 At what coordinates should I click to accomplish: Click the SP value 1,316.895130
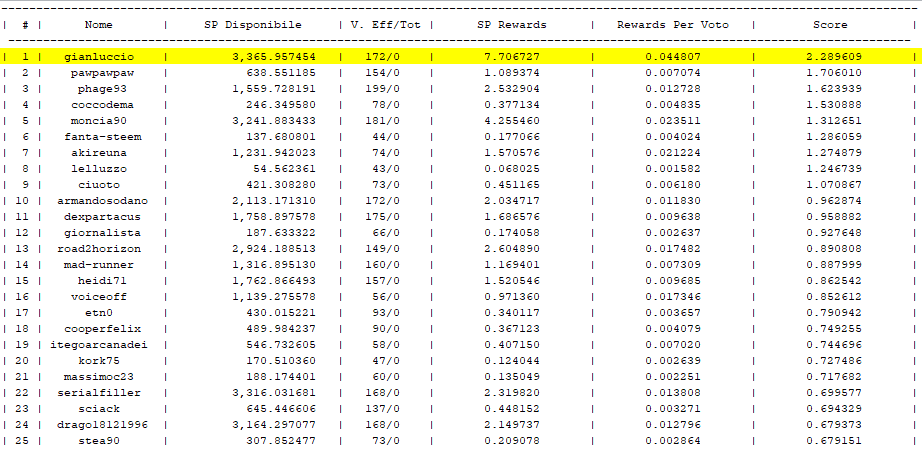coord(274,264)
